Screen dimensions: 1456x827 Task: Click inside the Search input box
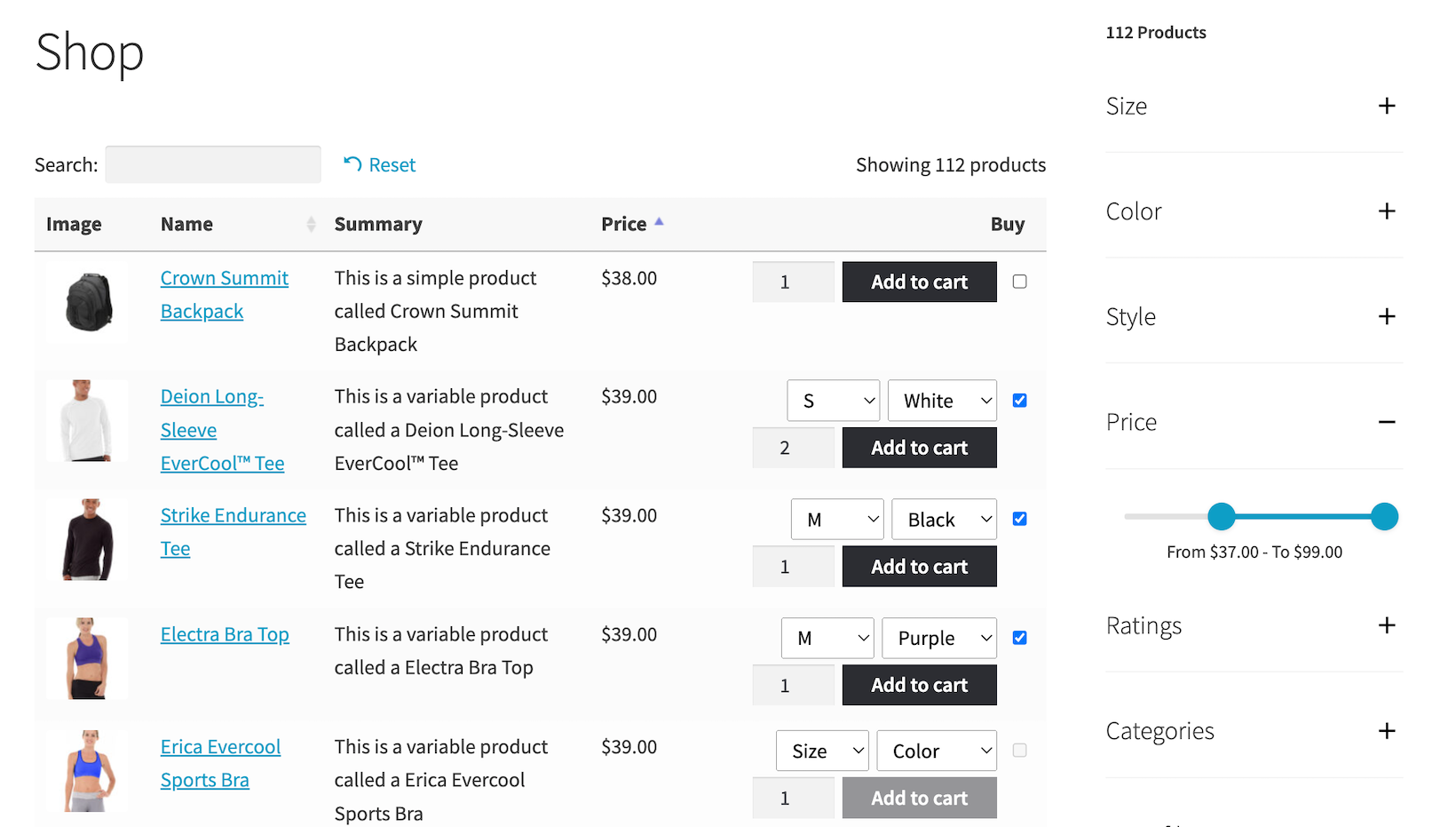click(x=212, y=164)
